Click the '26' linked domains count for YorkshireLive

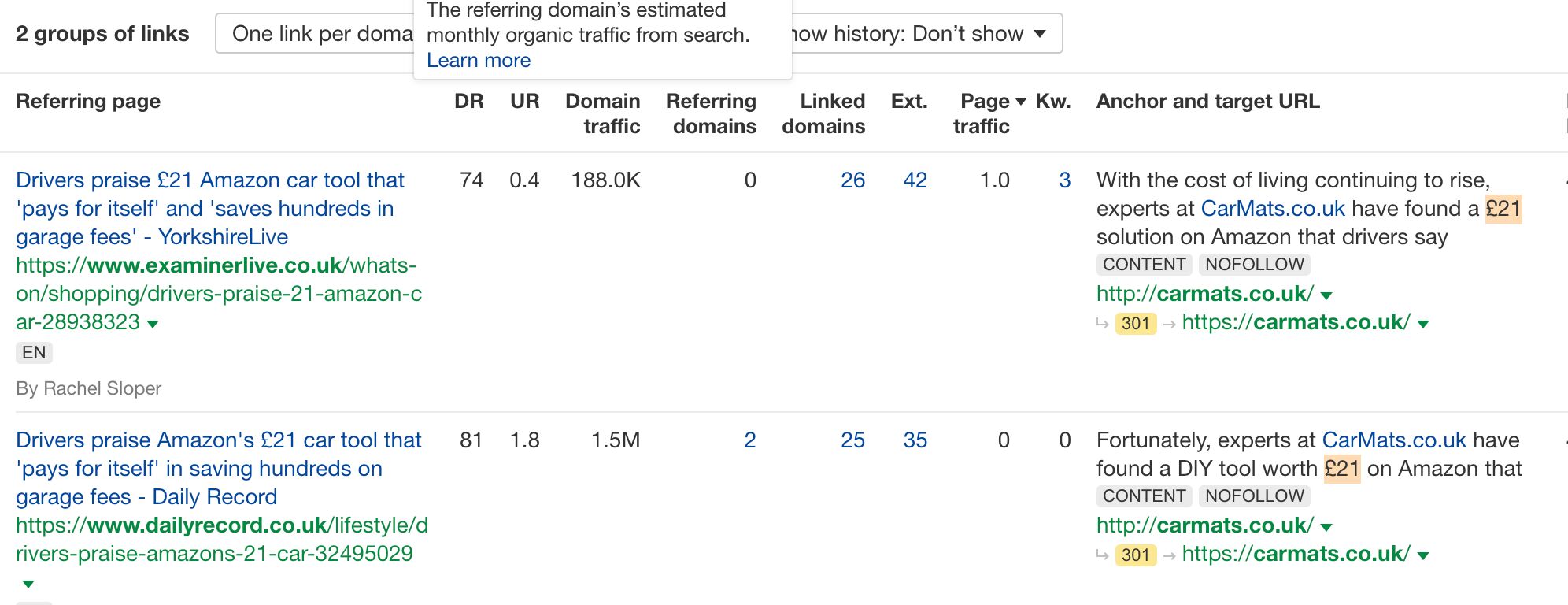point(853,180)
